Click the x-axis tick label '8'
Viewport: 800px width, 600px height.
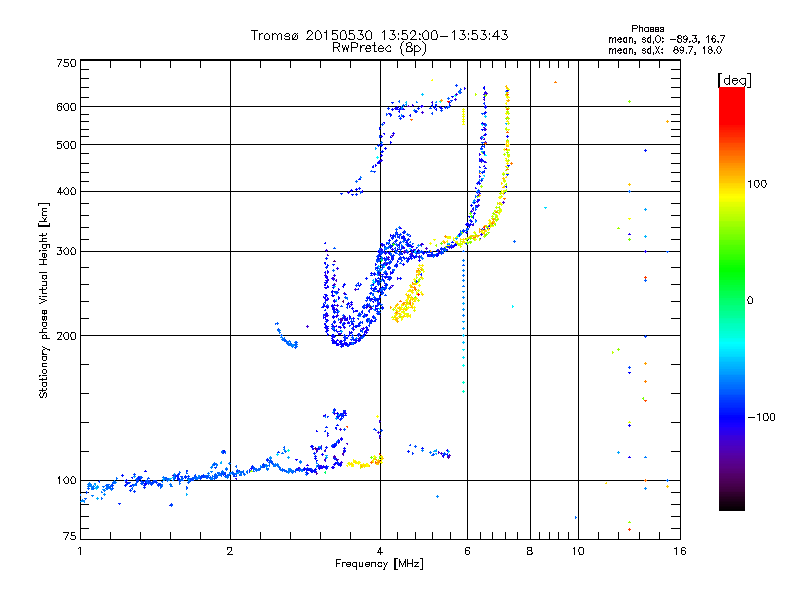coord(530,551)
